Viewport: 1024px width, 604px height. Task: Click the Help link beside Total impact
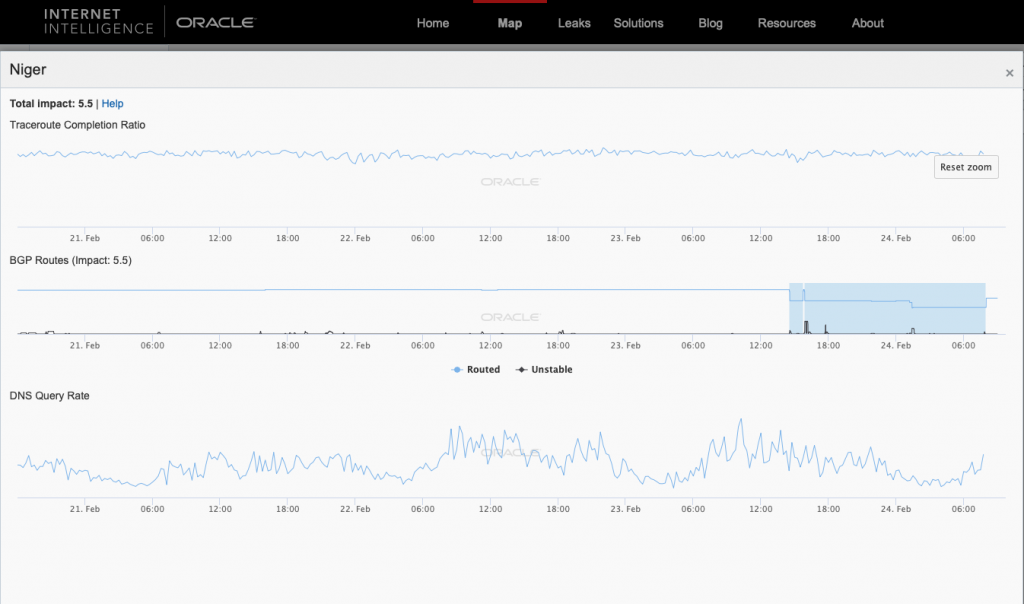113,104
